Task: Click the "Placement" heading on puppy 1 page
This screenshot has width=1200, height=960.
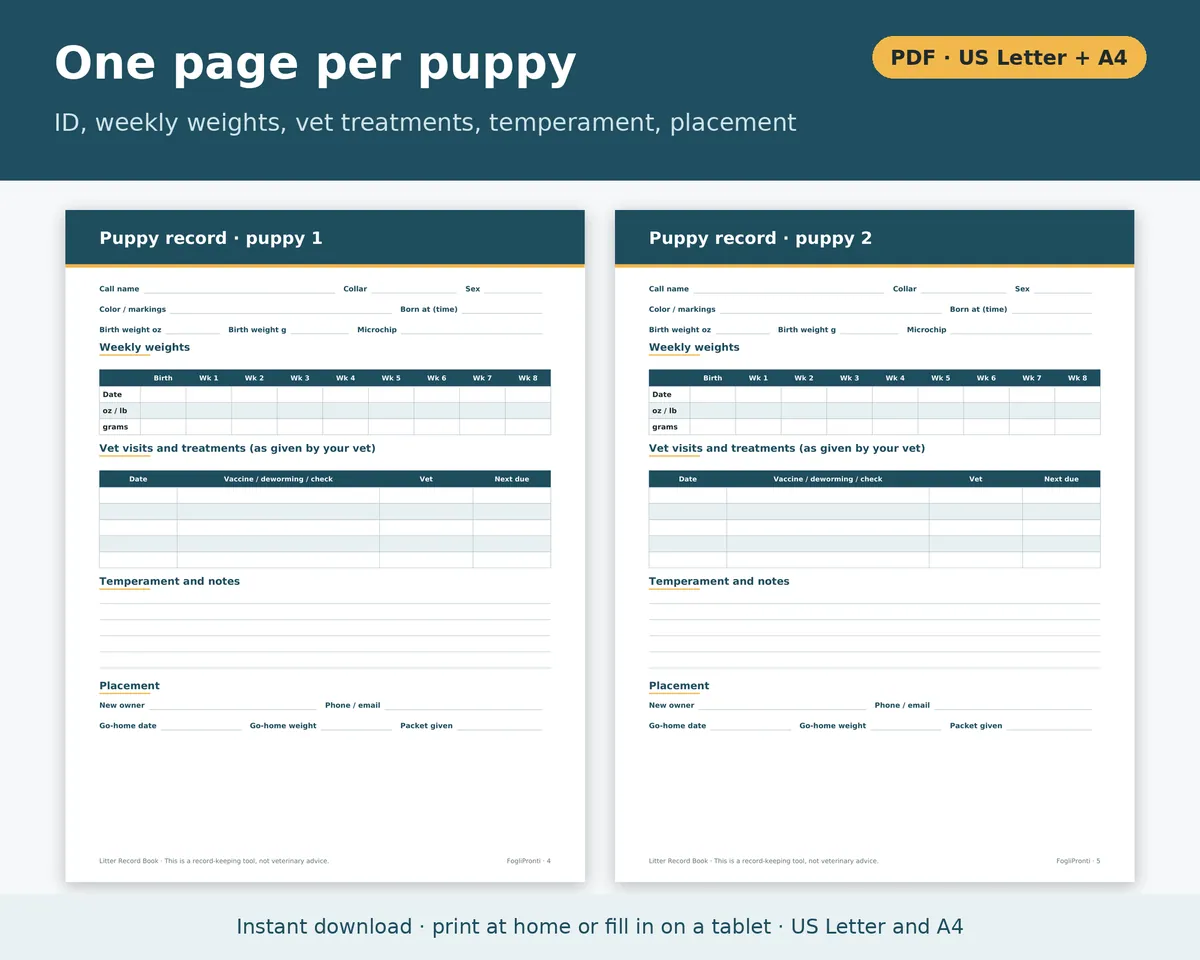Action: click(x=129, y=686)
